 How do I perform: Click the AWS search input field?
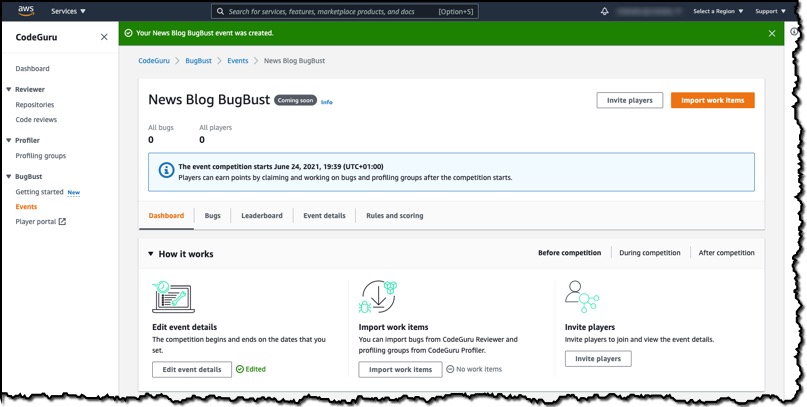tap(345, 11)
